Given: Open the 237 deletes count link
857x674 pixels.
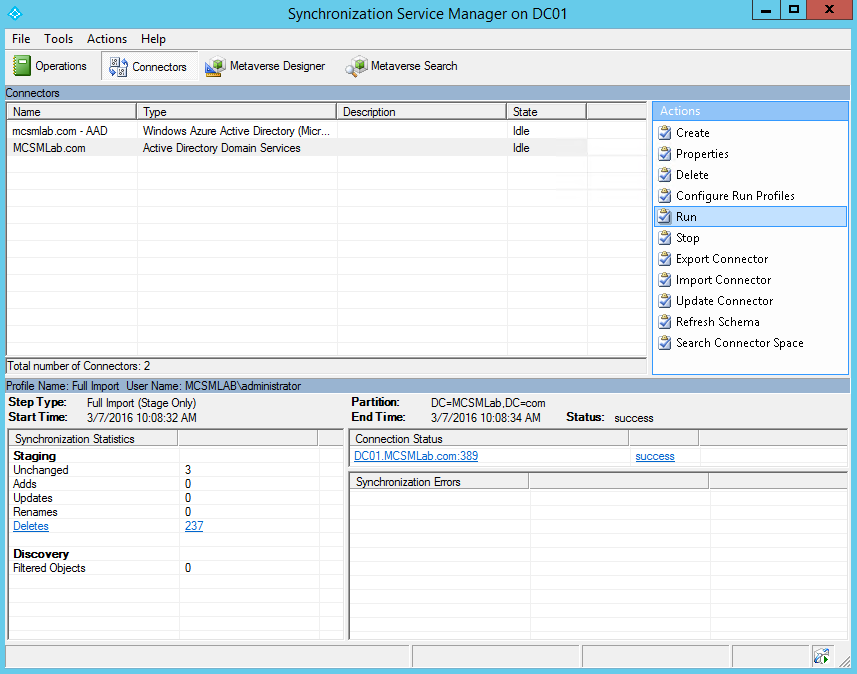Looking at the screenshot, I should coord(194,526).
